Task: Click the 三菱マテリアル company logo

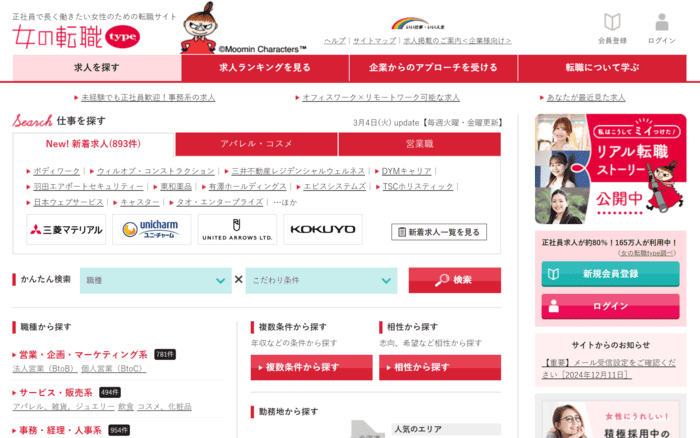Action: [66, 229]
